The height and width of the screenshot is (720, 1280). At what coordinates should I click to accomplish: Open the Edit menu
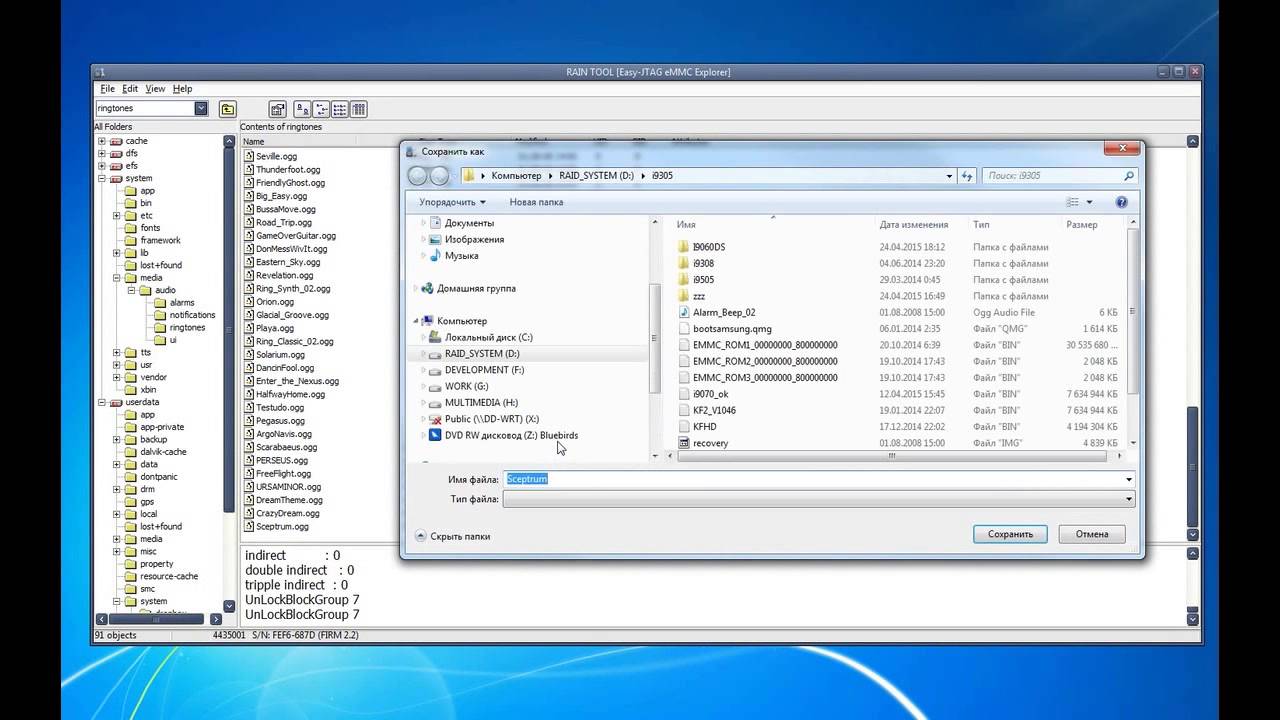tap(131, 89)
